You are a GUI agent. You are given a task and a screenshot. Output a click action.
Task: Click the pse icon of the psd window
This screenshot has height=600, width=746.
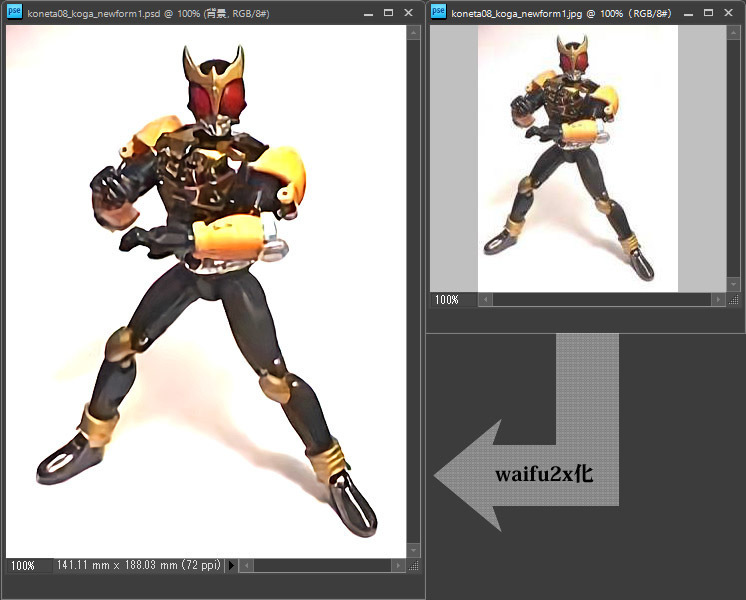tap(14, 11)
